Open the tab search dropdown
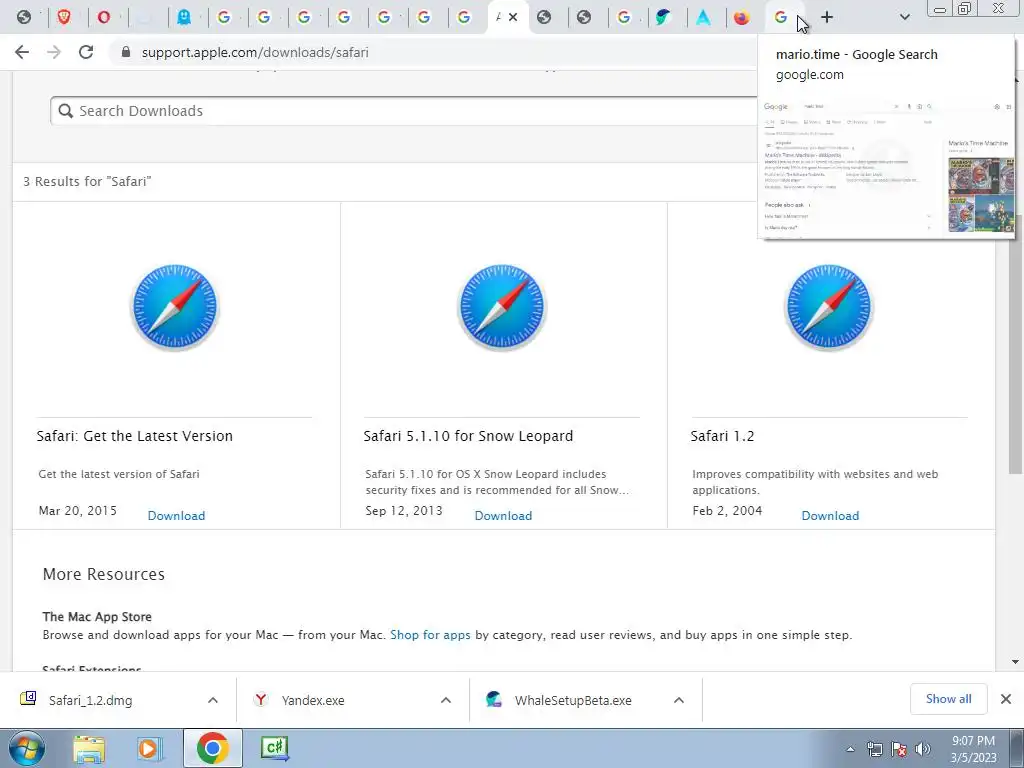The width and height of the screenshot is (1024, 768). click(x=904, y=18)
